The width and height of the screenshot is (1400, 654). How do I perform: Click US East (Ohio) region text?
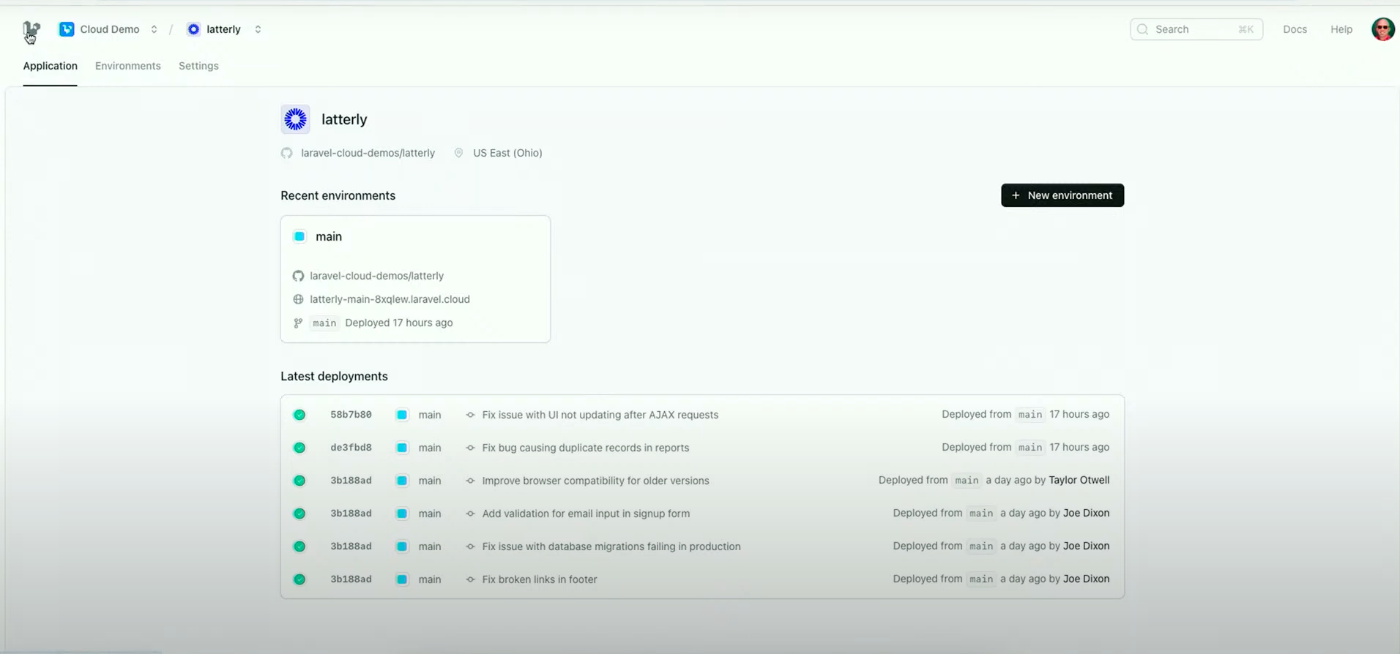point(508,153)
